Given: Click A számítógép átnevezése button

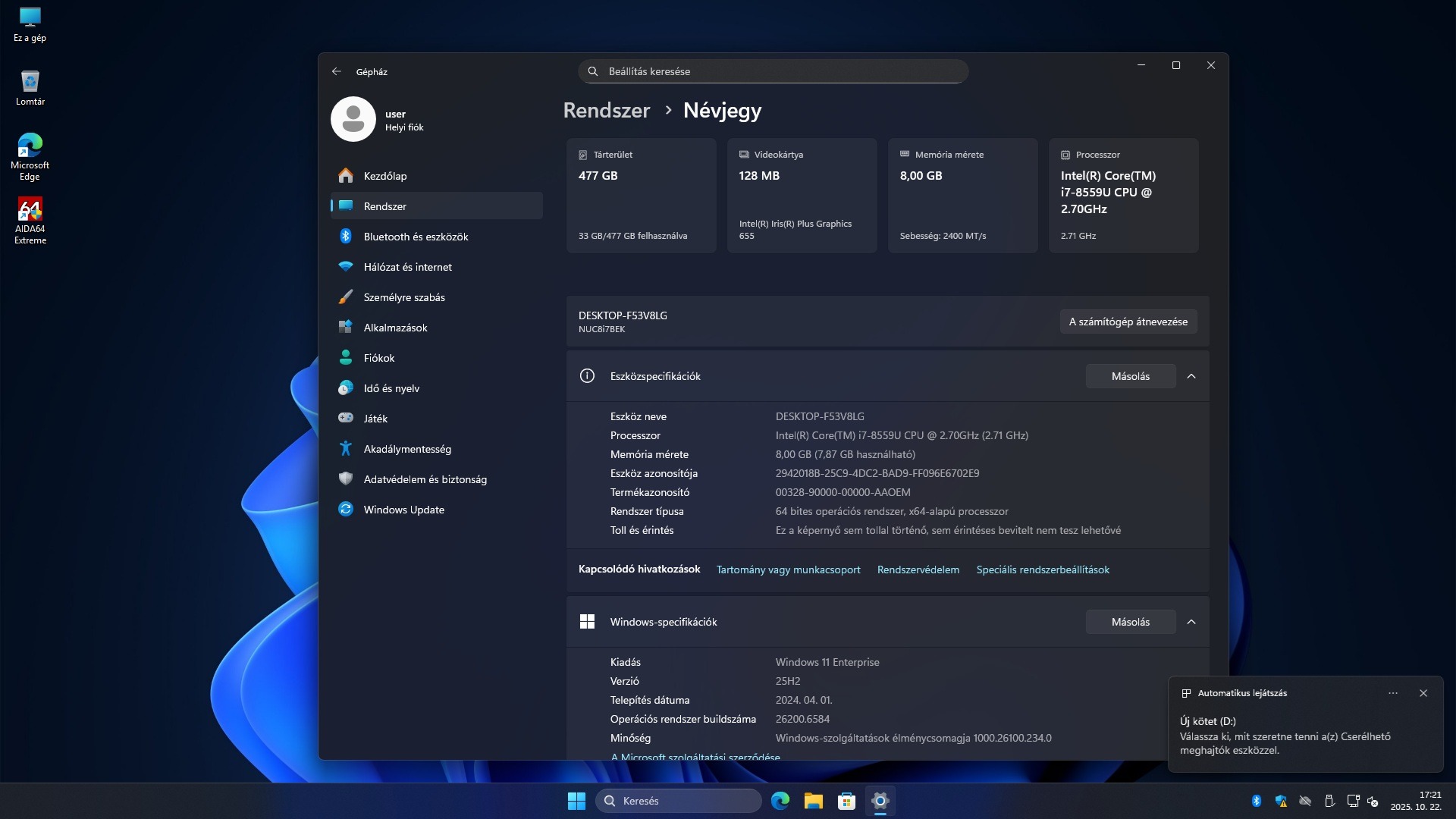Looking at the screenshot, I should pos(1128,322).
